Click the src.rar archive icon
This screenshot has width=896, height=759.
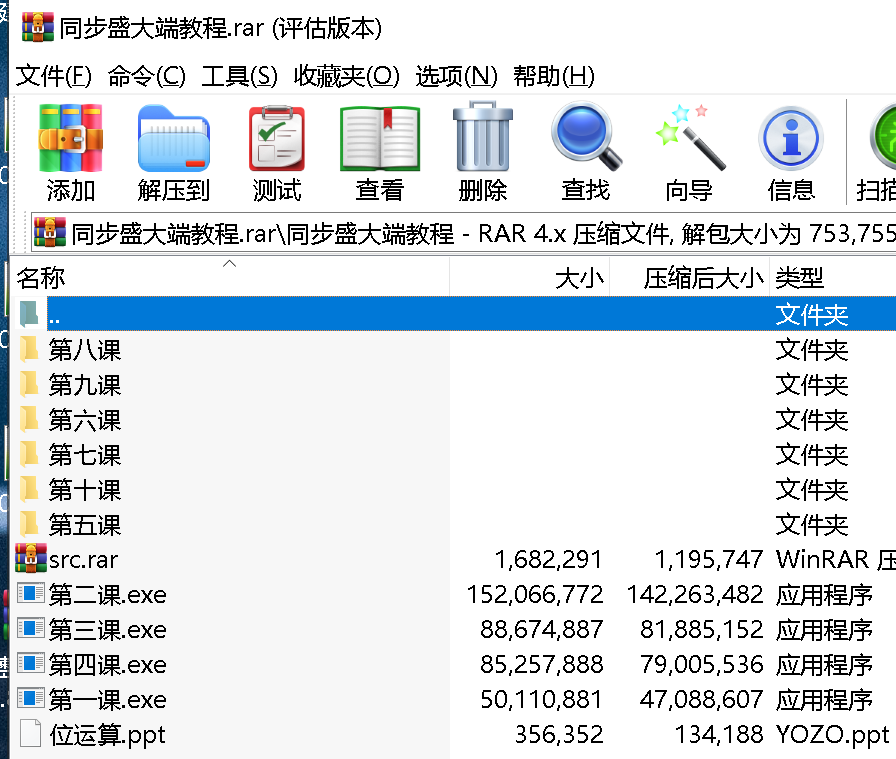pos(31,558)
